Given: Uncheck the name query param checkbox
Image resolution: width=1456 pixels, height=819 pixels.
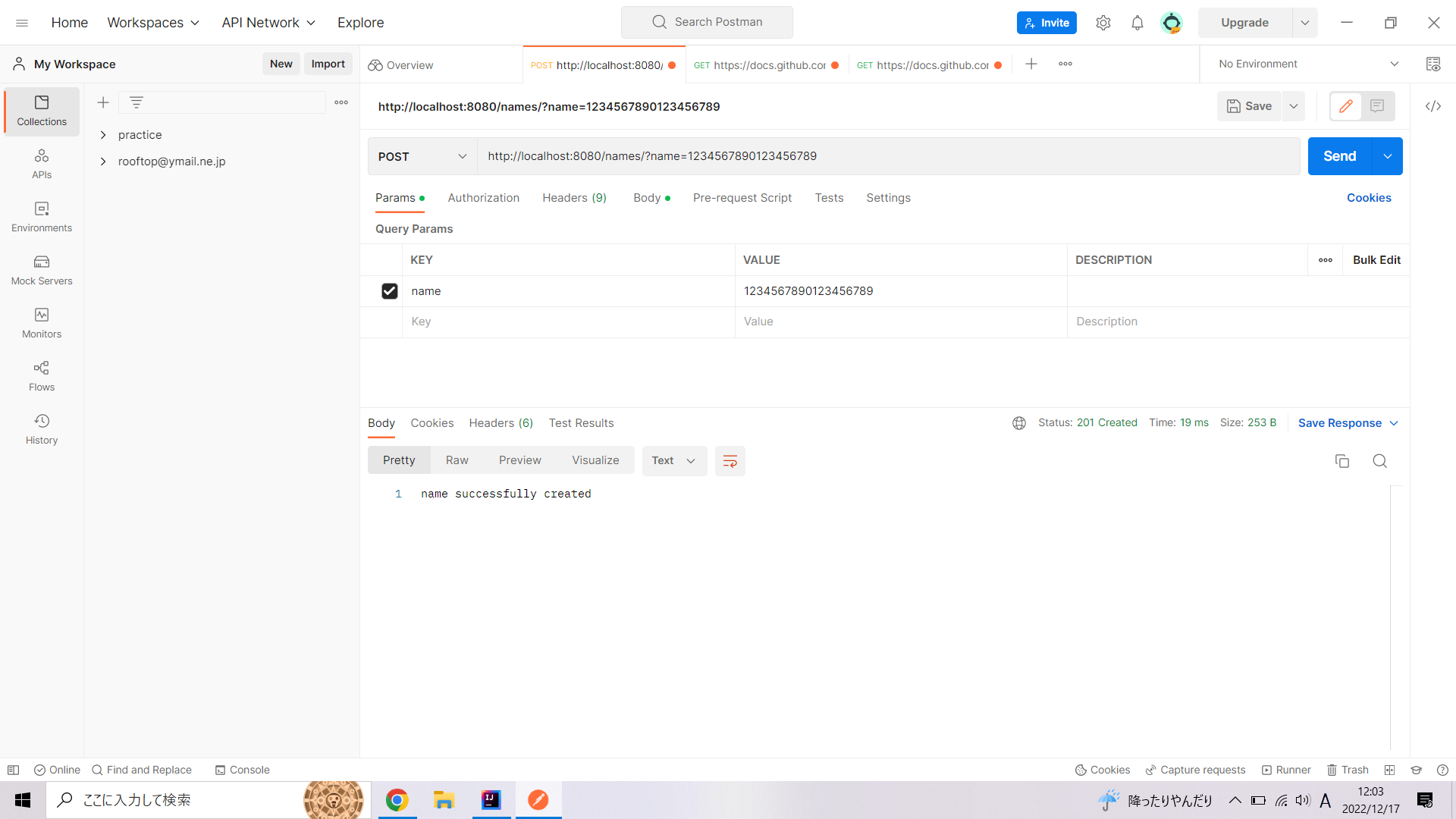Looking at the screenshot, I should coord(389,291).
